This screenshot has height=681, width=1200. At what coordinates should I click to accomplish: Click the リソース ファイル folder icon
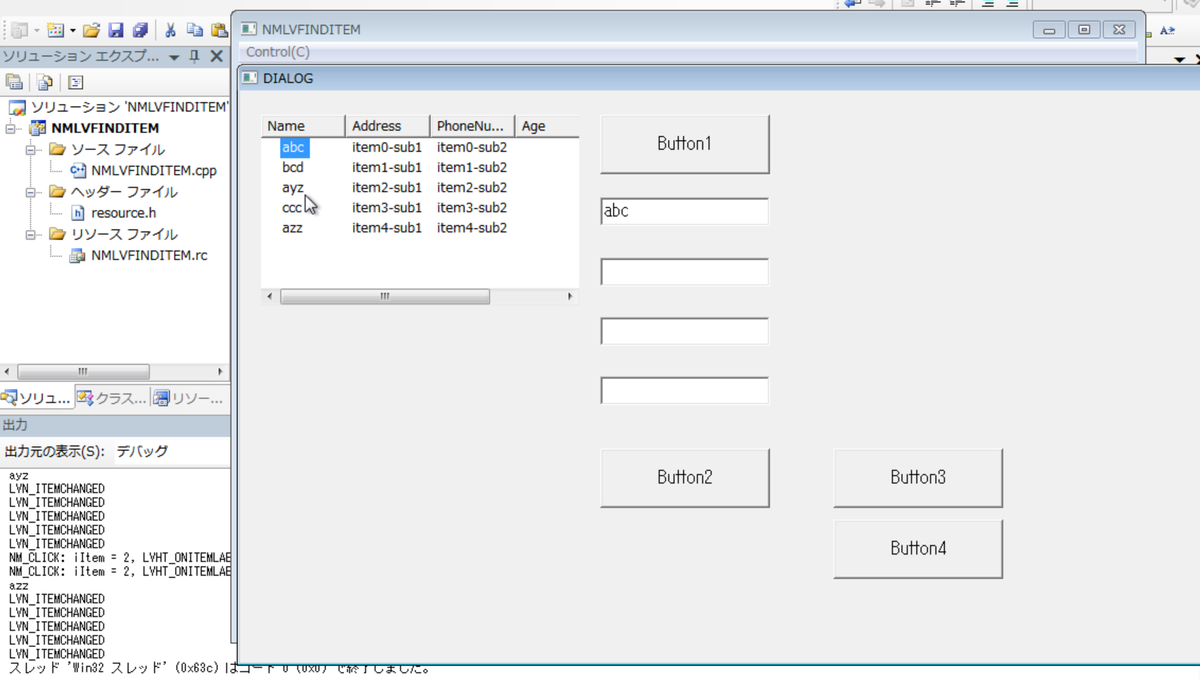[57, 234]
